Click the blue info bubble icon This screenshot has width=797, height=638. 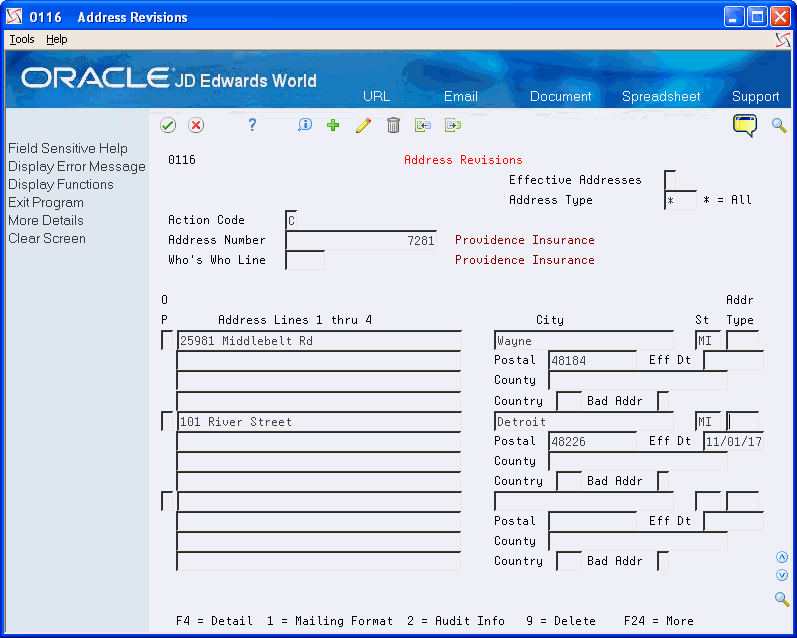304,125
